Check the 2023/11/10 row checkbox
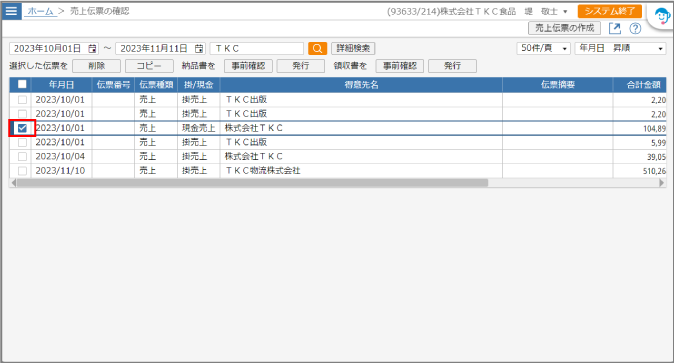Viewport: 674px width, 363px height. 22,170
